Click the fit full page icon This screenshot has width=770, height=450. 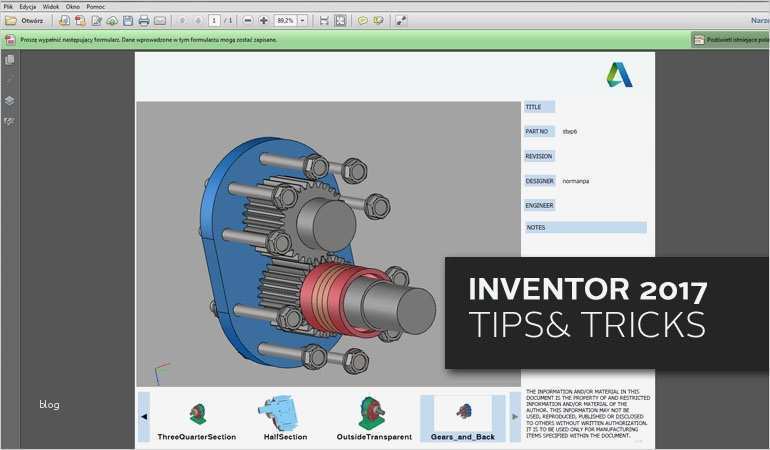coord(340,21)
